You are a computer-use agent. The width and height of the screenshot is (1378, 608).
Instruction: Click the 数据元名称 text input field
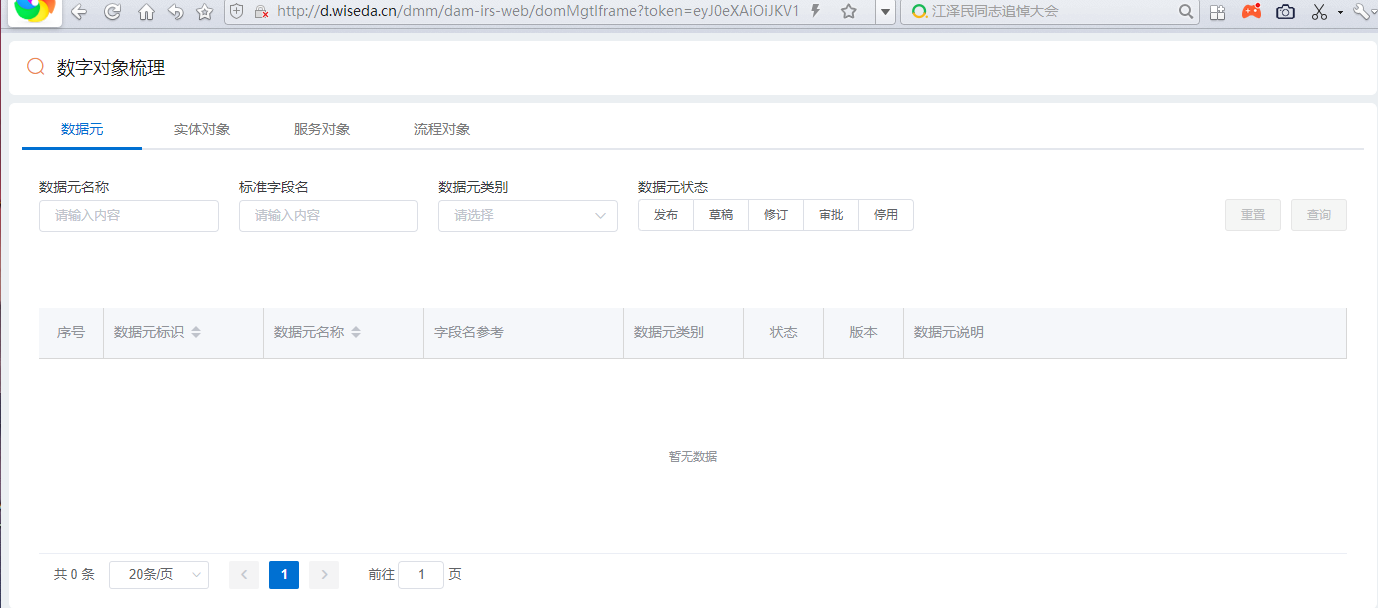point(129,215)
